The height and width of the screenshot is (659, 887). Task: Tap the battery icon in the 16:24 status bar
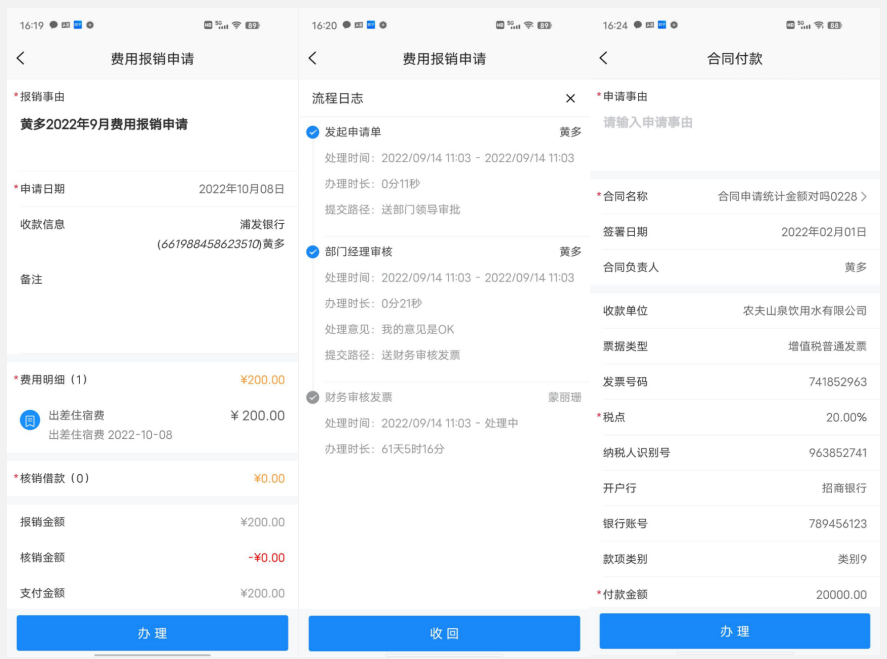click(x=834, y=25)
